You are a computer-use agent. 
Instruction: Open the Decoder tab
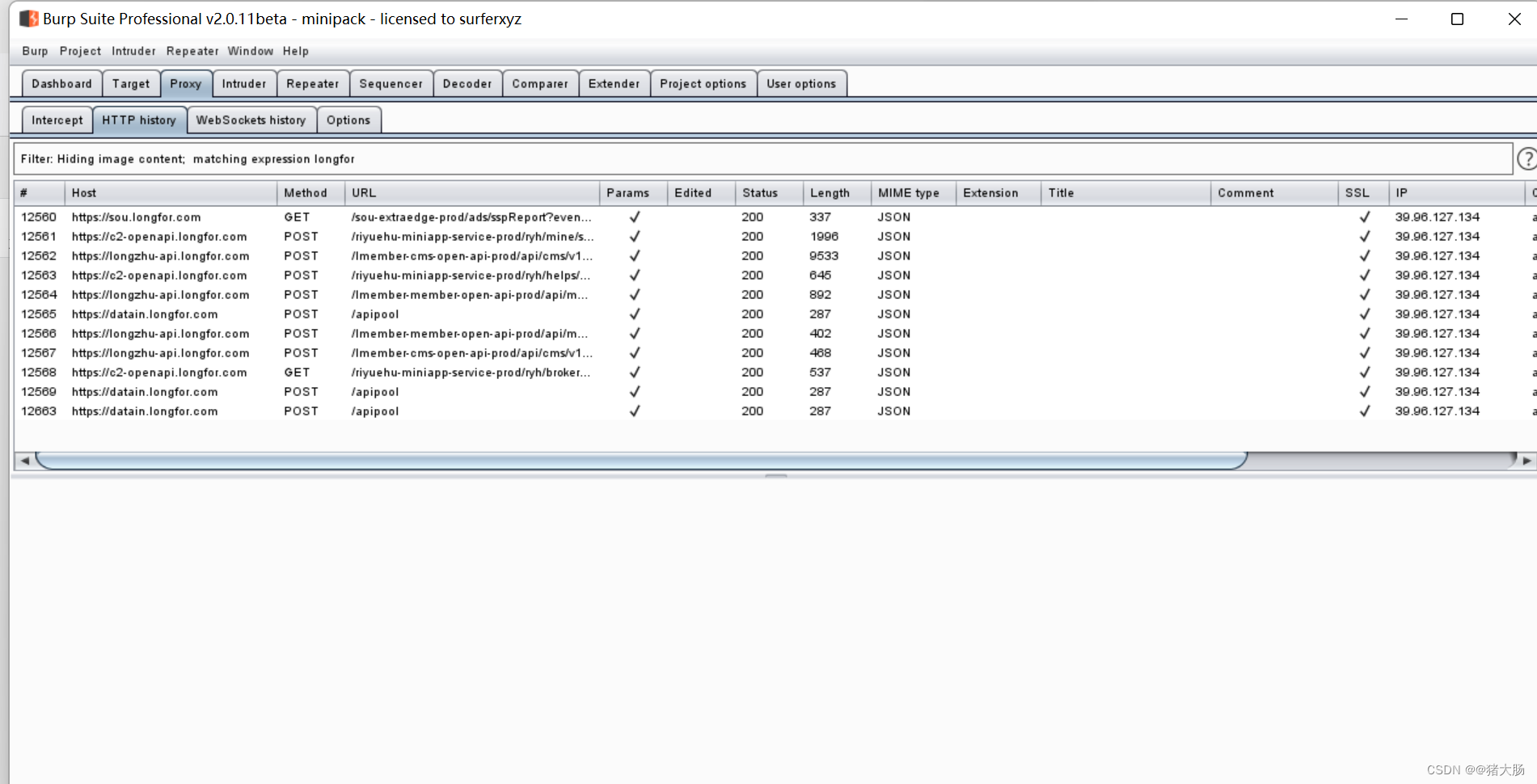tap(467, 83)
